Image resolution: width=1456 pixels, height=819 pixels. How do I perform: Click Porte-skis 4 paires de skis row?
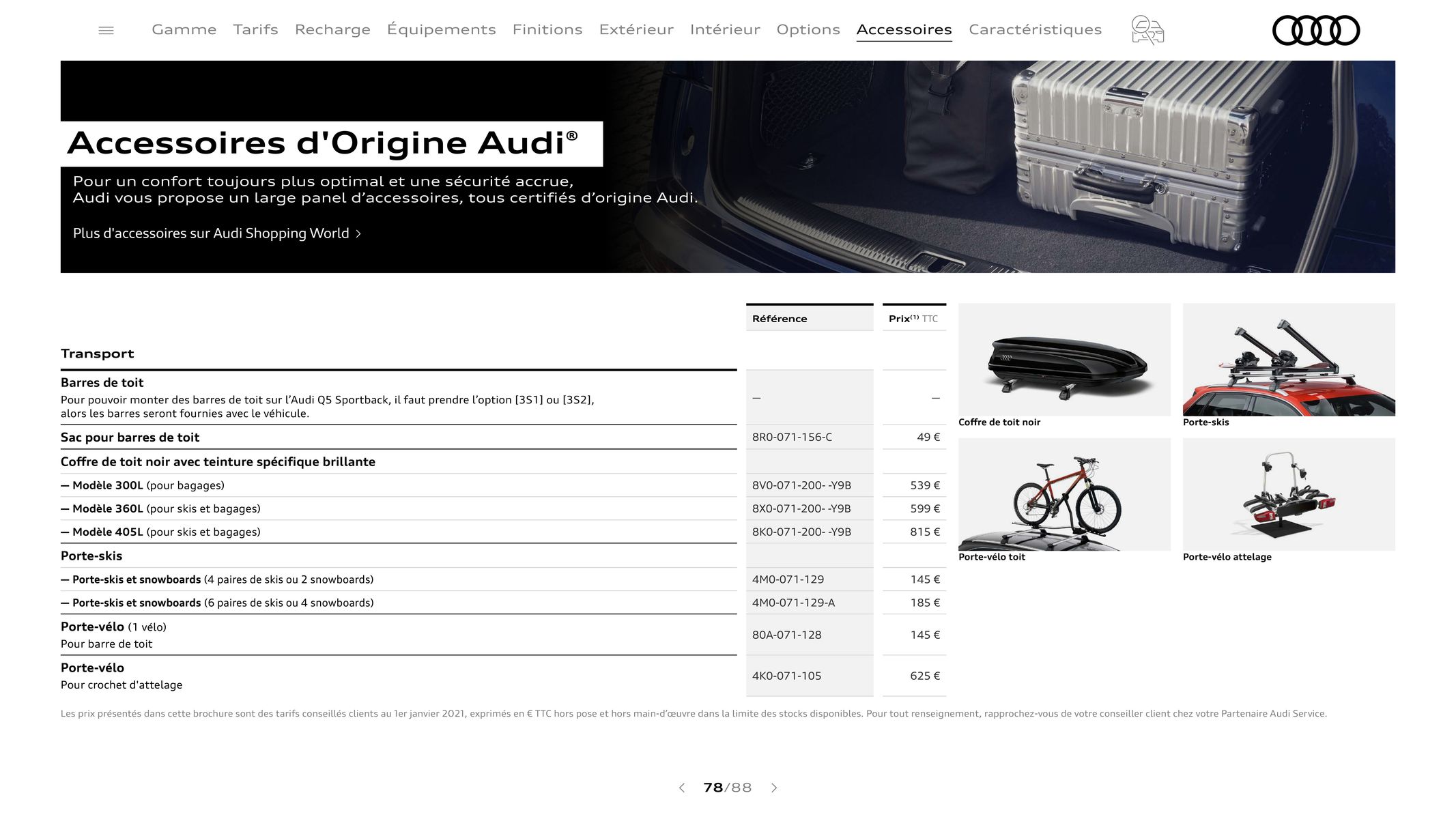(x=399, y=579)
